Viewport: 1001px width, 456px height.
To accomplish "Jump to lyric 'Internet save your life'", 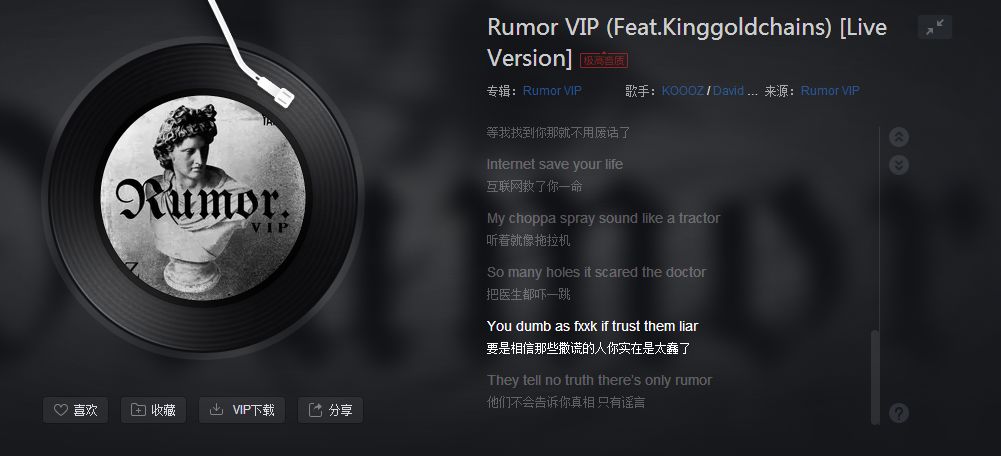I will 555,164.
